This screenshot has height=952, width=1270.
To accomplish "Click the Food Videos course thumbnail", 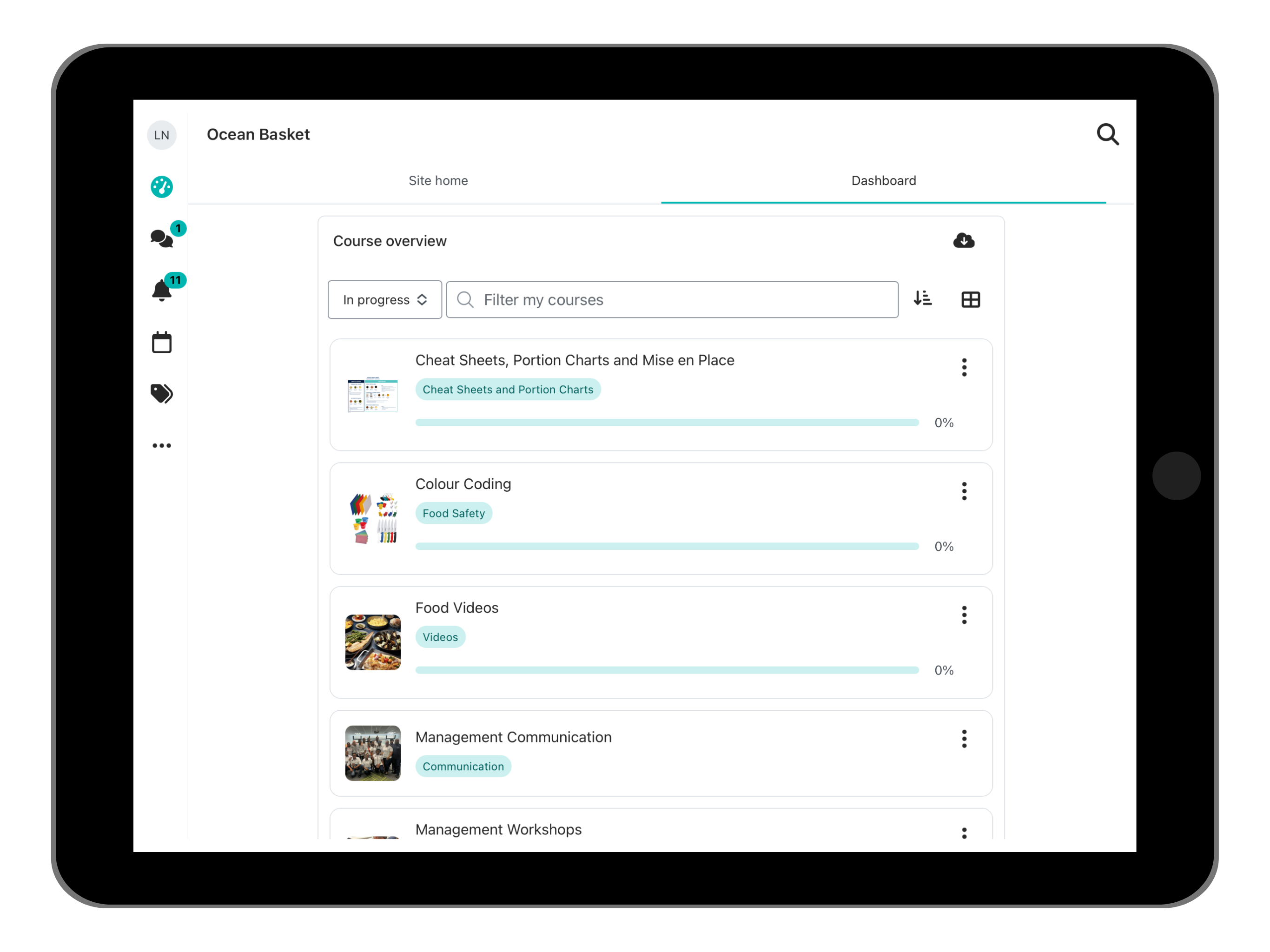I will tap(373, 642).
